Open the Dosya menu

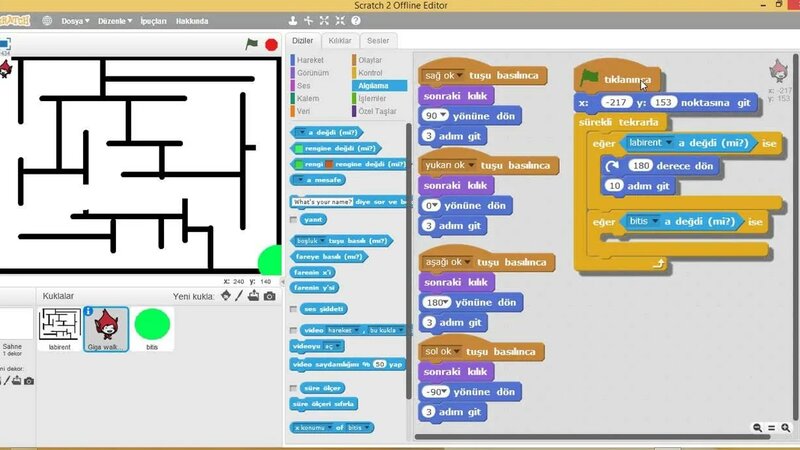(75, 21)
